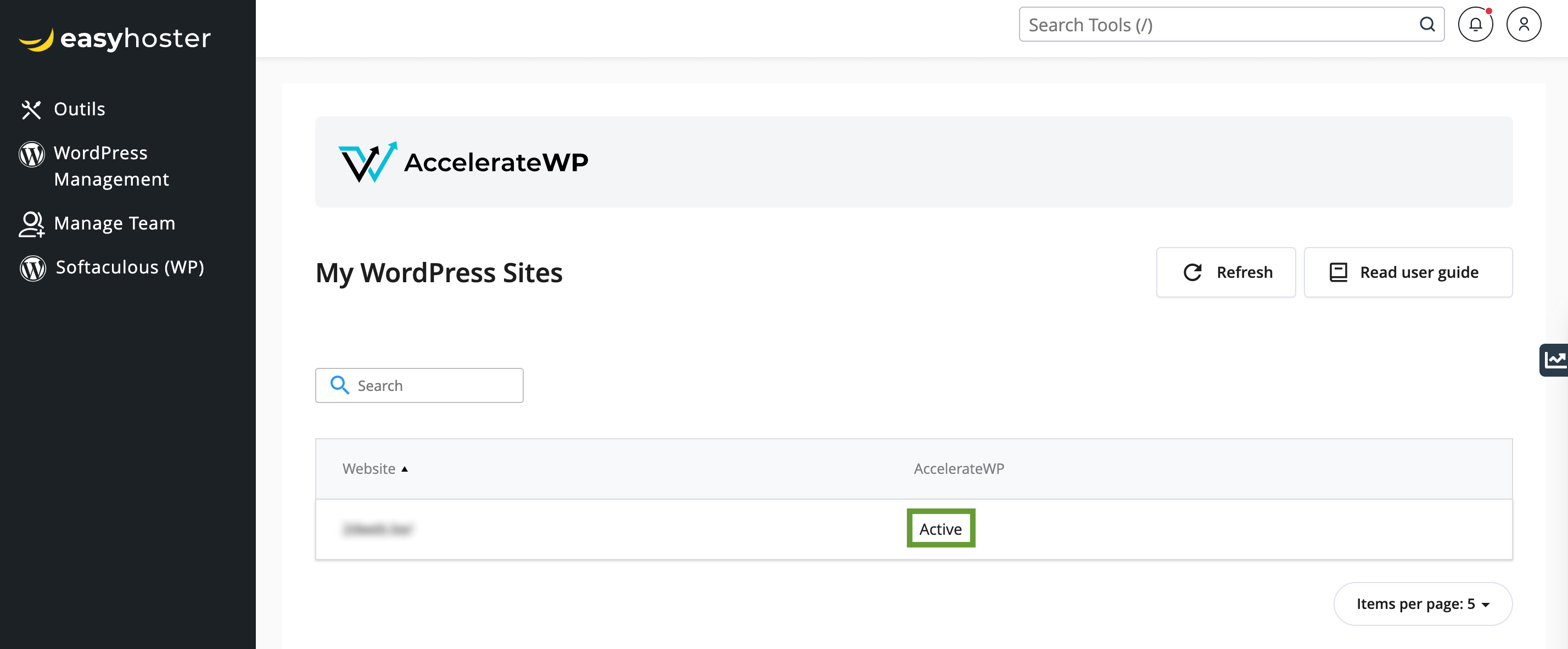The image size is (1568, 649).
Task: Open the Read user guide button
Action: click(x=1407, y=272)
